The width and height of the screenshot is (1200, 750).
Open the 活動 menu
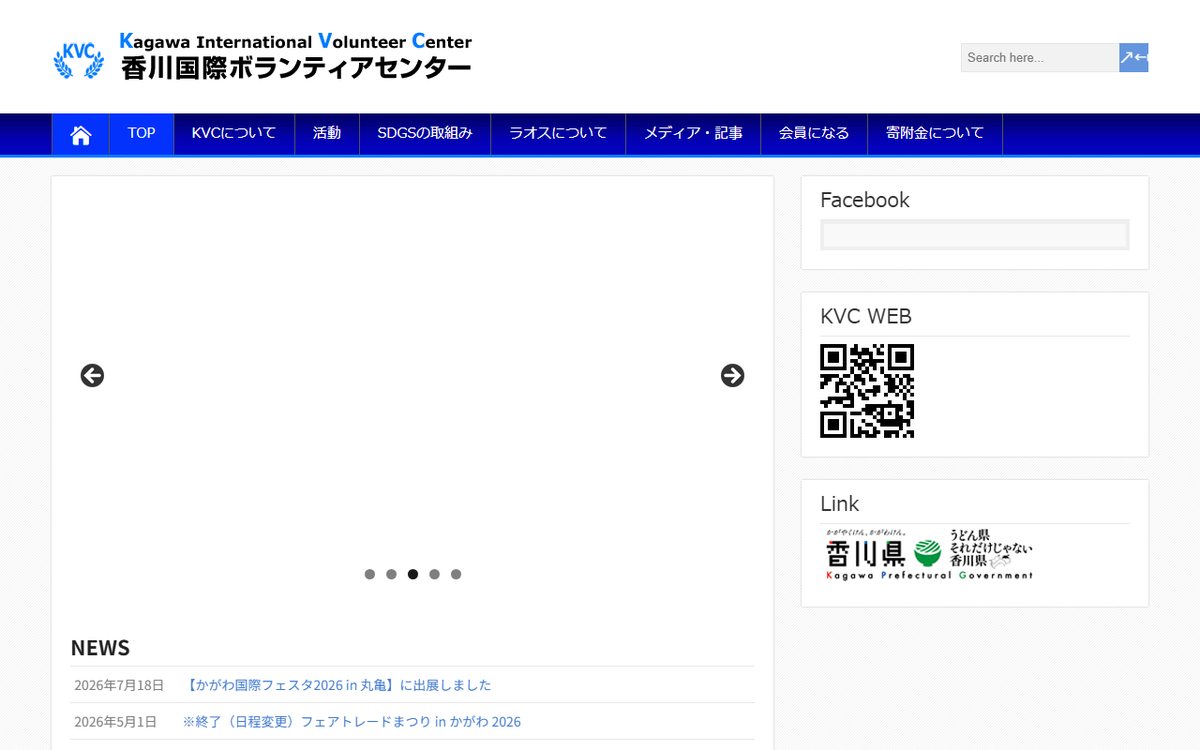[x=327, y=134]
